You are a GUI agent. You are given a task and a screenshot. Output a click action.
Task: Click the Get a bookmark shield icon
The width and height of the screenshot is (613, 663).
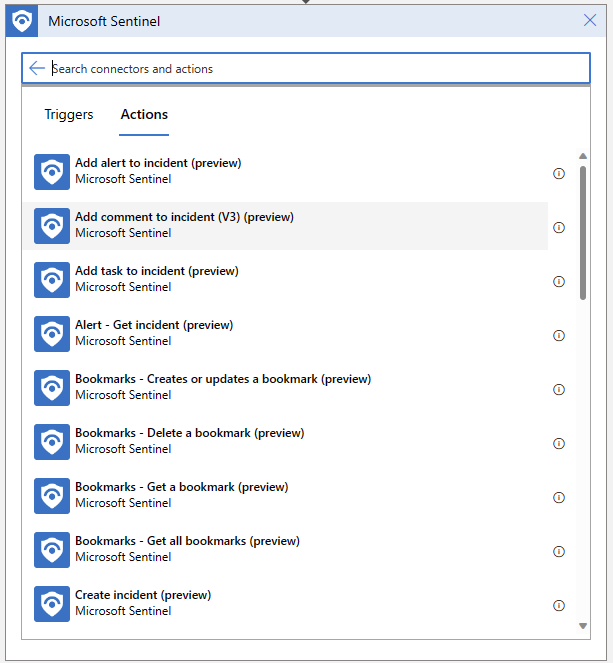pyautogui.click(x=52, y=496)
